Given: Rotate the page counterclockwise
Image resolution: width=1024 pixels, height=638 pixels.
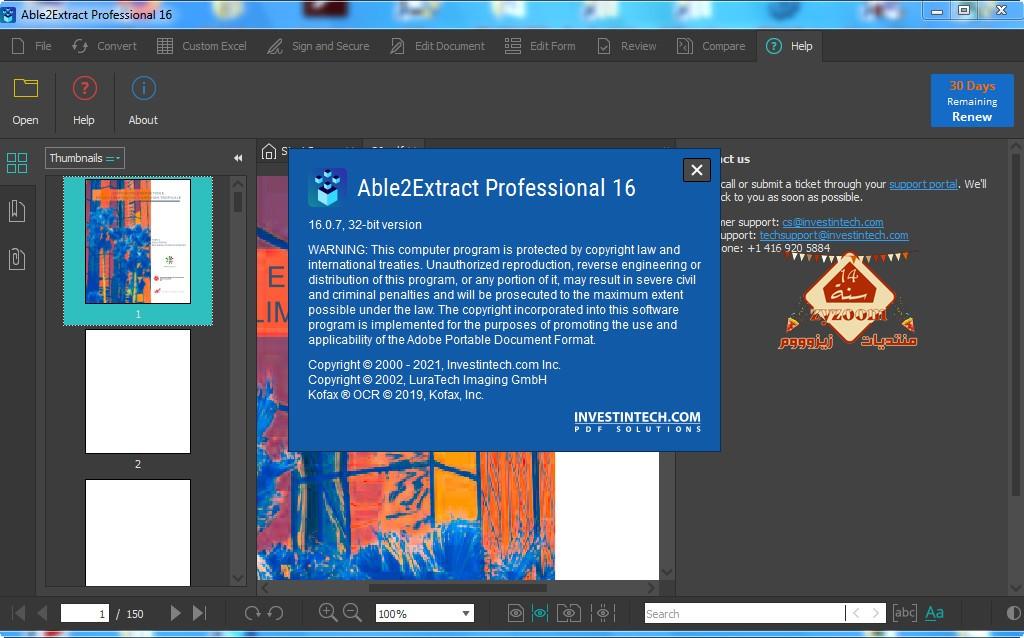Looking at the screenshot, I should (276, 613).
